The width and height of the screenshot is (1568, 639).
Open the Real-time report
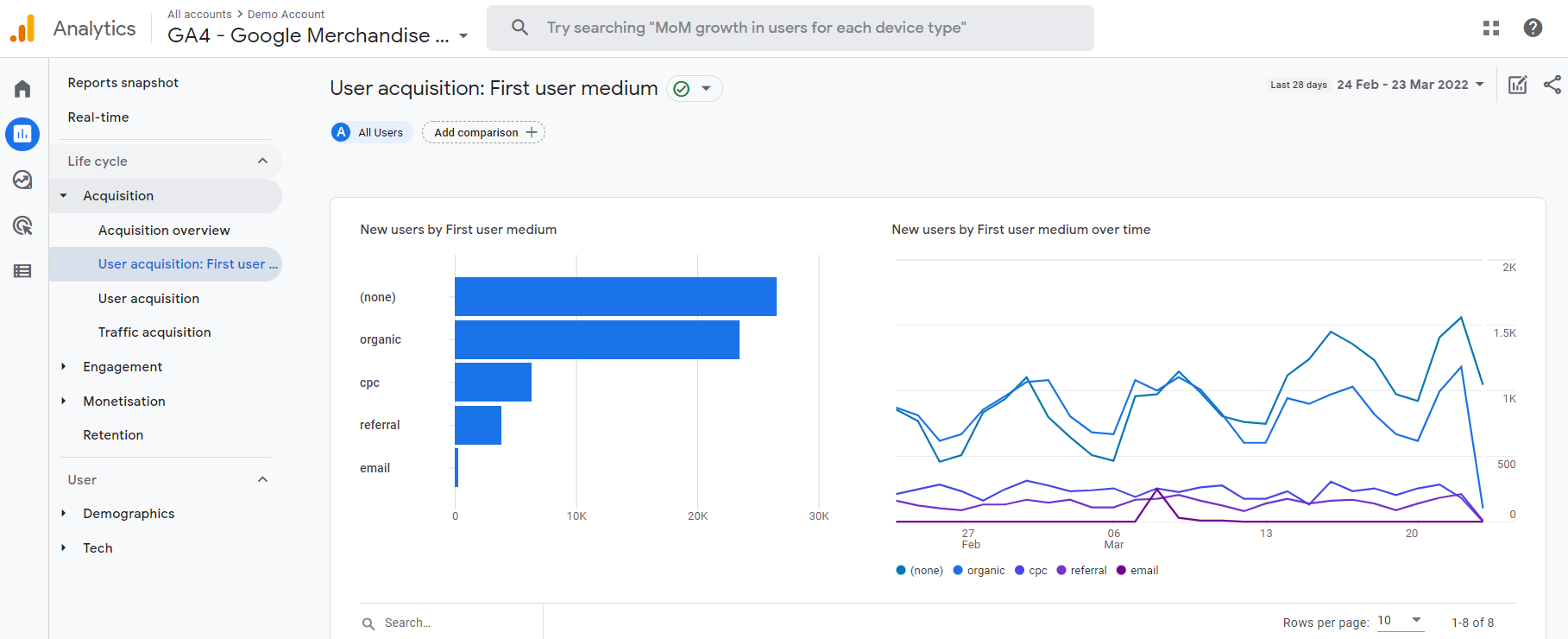(98, 117)
